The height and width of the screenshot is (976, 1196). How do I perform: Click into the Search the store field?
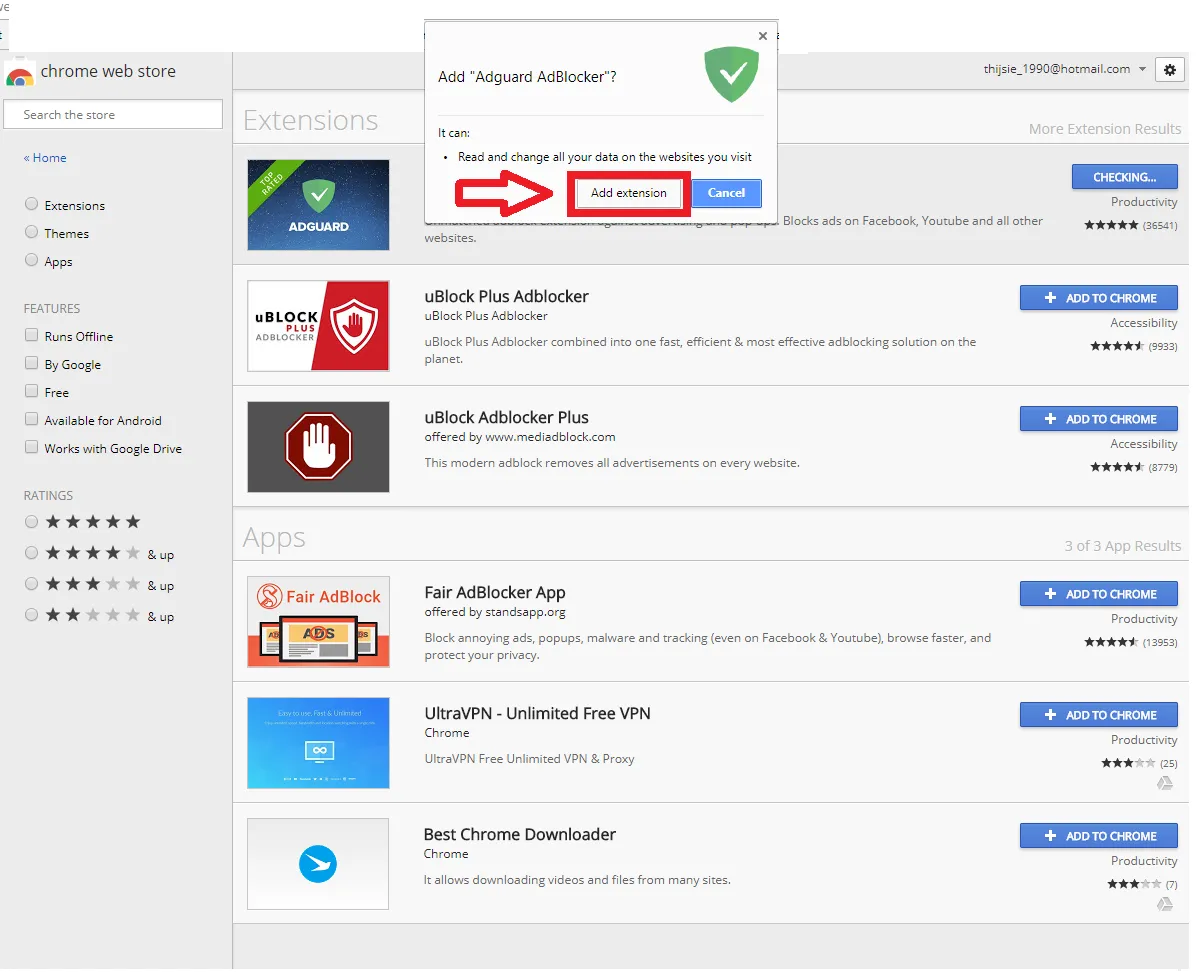pos(113,114)
